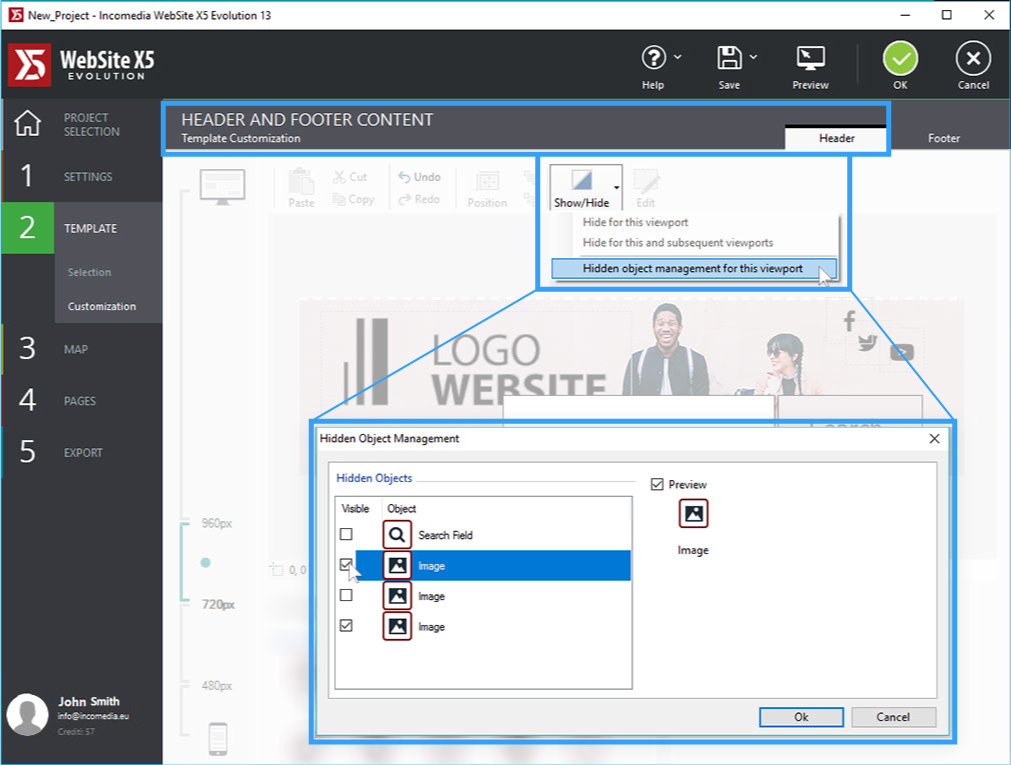Open the Save options dropdown arrow
1011x765 pixels.
tap(753, 57)
